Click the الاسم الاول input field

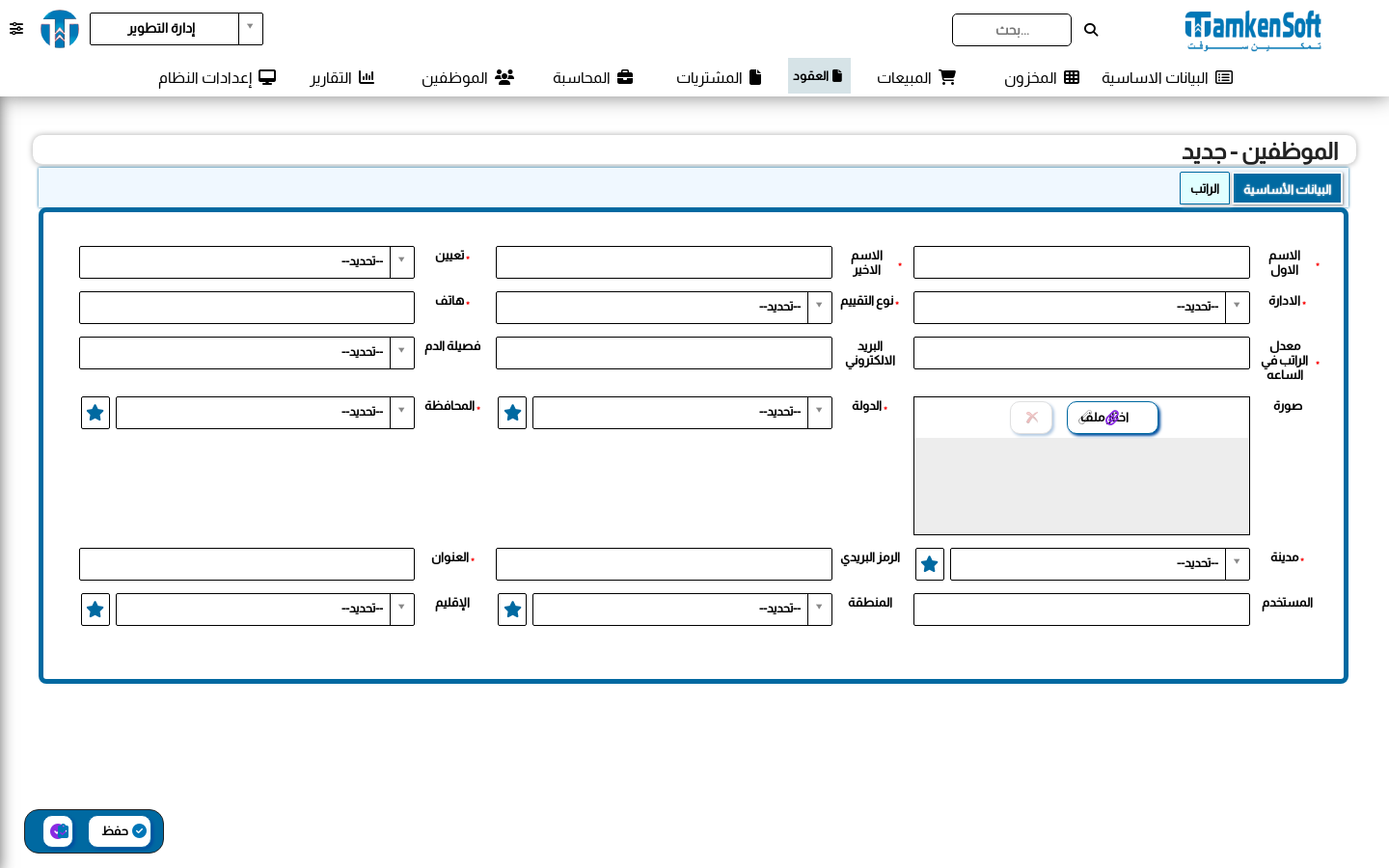point(1081,262)
